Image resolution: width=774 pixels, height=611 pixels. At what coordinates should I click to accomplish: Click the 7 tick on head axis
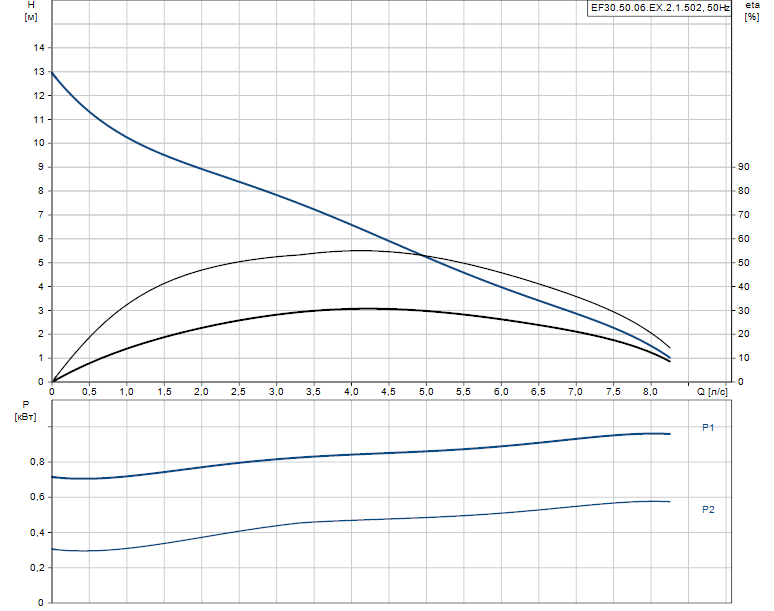coord(41,215)
